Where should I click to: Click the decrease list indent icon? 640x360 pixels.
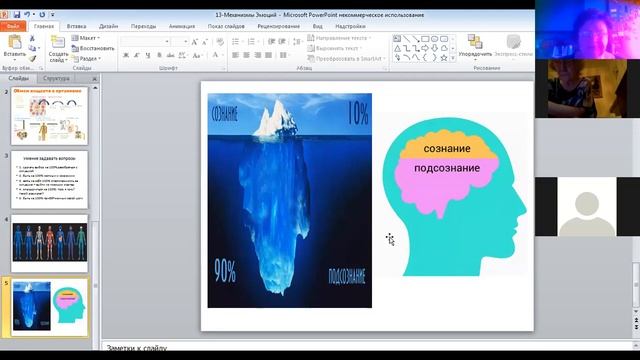(x=271, y=42)
